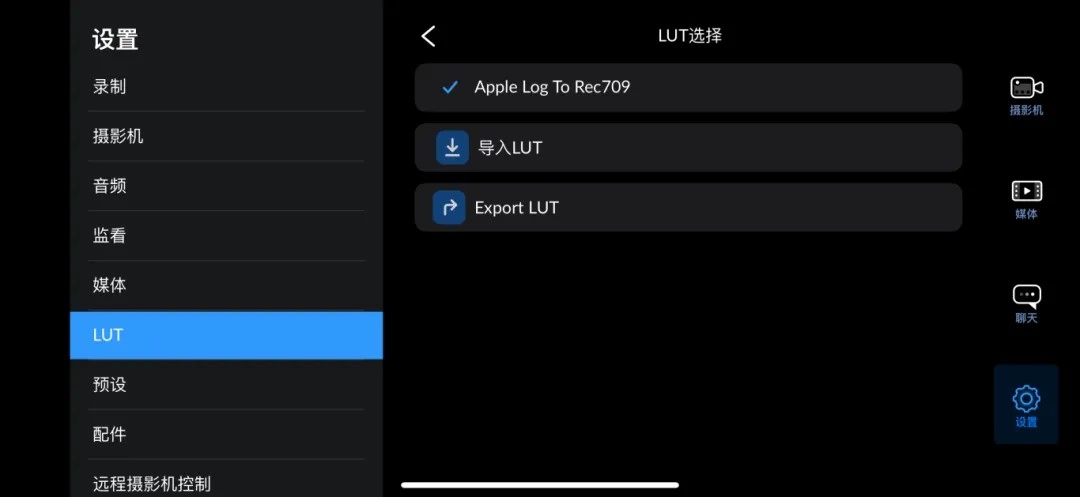Image resolution: width=1080 pixels, height=497 pixels.
Task: Select the highlighted LUT sidebar item
Action: tap(226, 335)
